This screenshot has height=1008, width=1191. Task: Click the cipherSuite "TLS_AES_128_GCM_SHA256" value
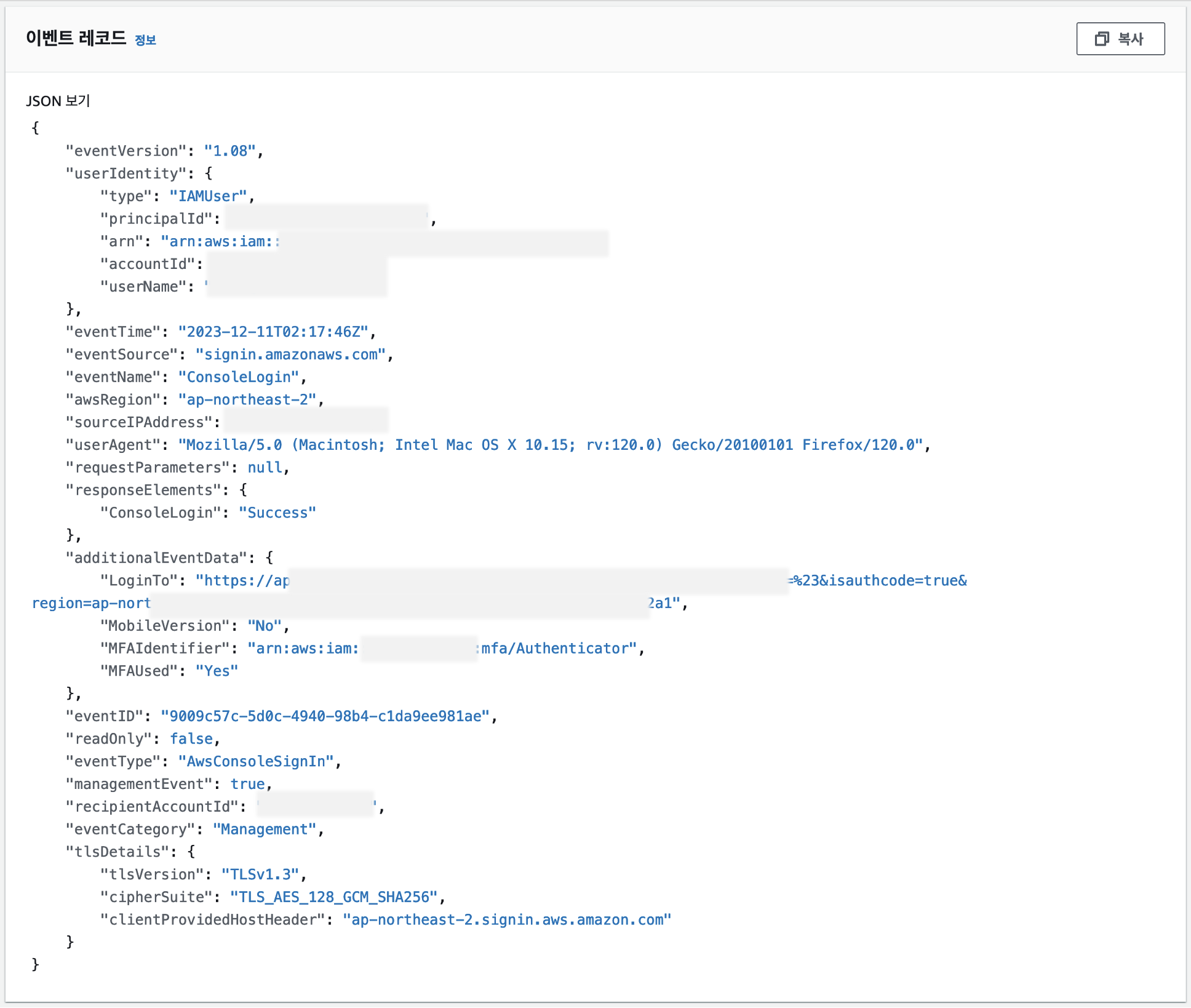(x=333, y=898)
